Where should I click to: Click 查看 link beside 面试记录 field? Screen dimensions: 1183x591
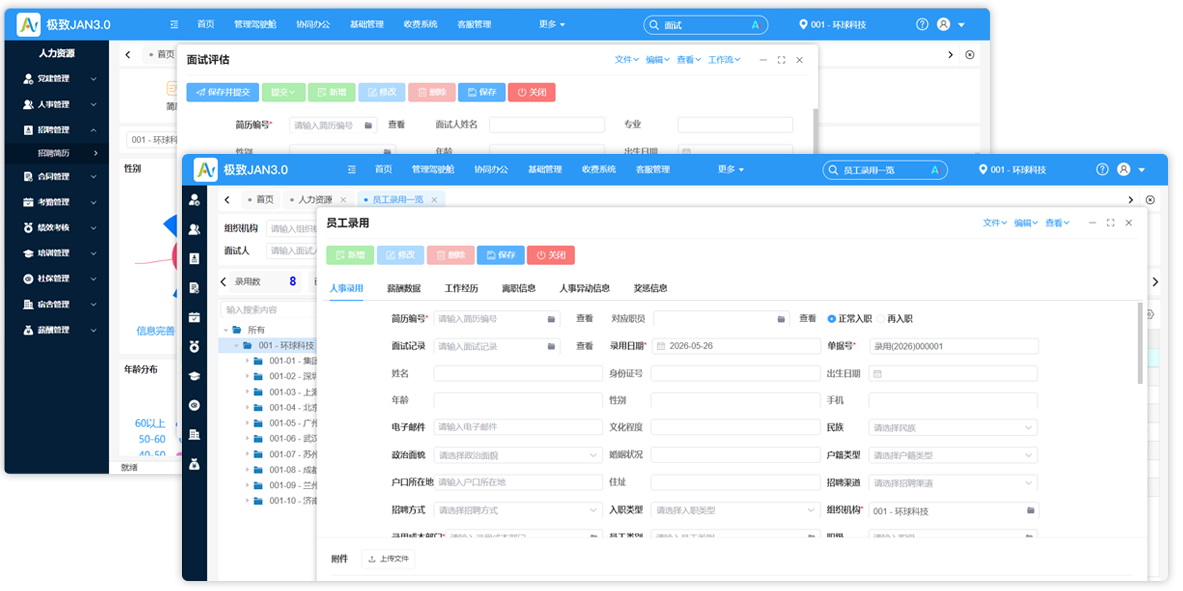pyautogui.click(x=584, y=346)
